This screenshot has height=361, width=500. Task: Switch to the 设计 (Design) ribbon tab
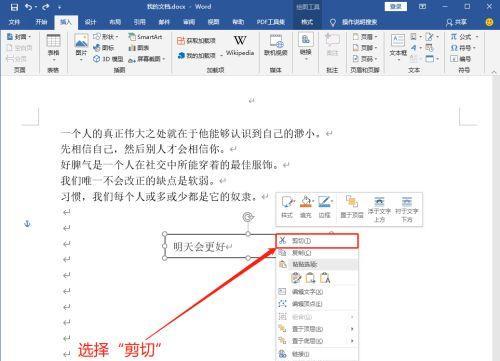90,22
